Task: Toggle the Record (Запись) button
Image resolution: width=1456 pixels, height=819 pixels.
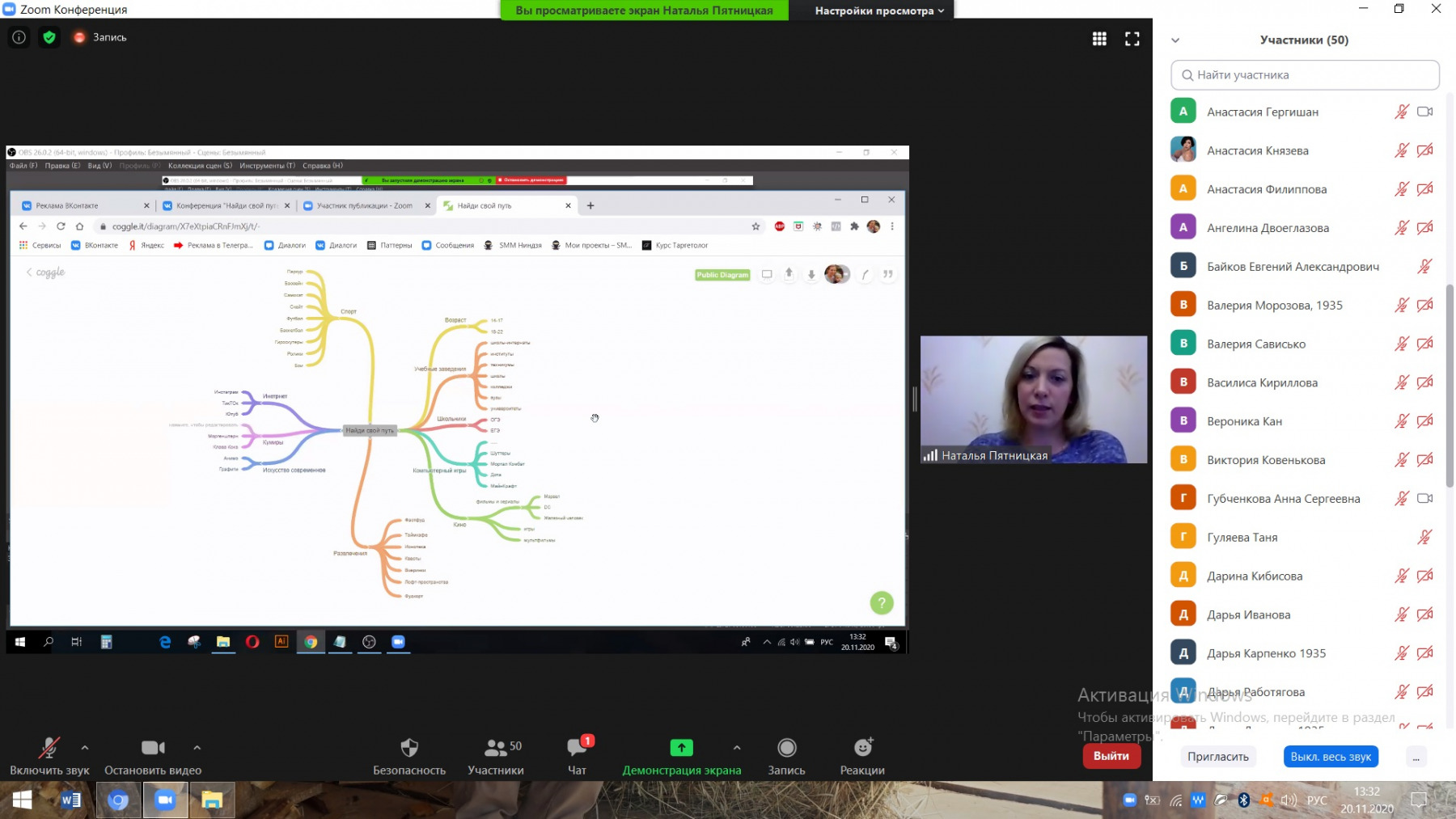Action: [786, 755]
